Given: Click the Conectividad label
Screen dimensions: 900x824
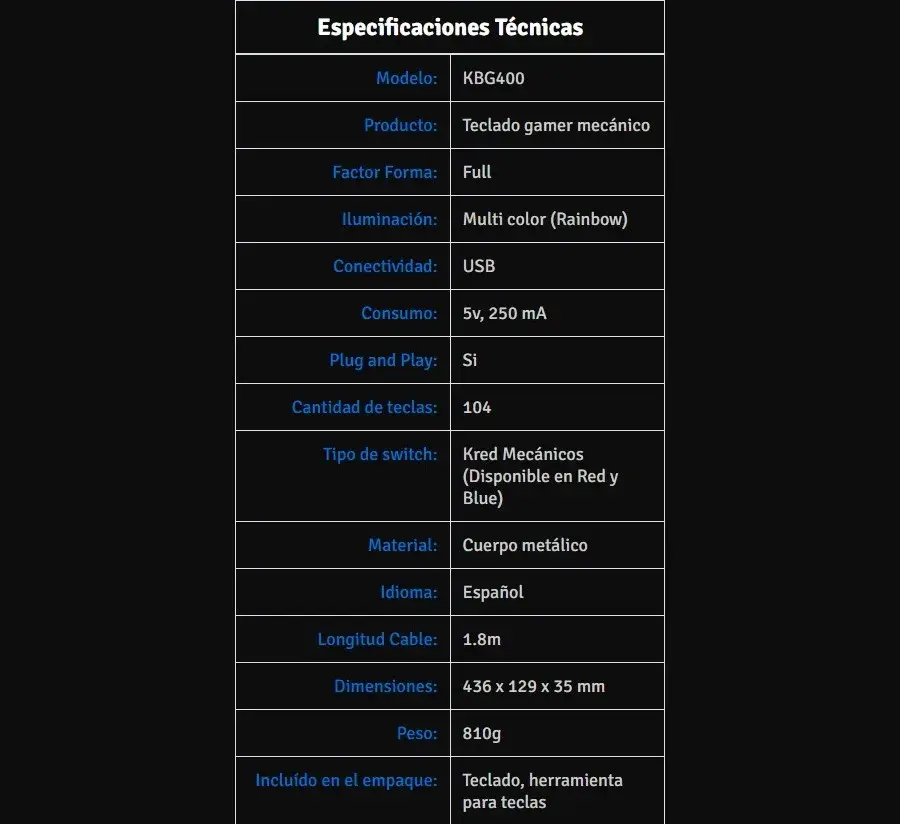Looking at the screenshot, I should tap(385, 266).
